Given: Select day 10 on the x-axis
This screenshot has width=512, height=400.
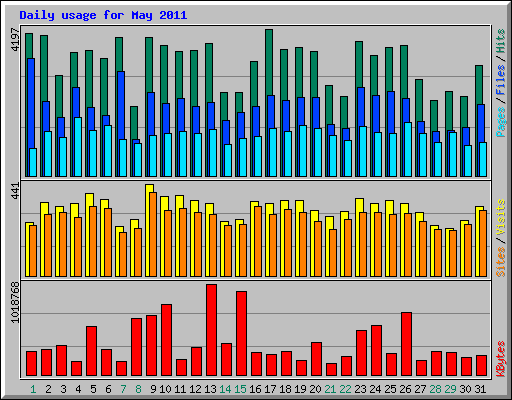Looking at the screenshot, I should 165,389.
